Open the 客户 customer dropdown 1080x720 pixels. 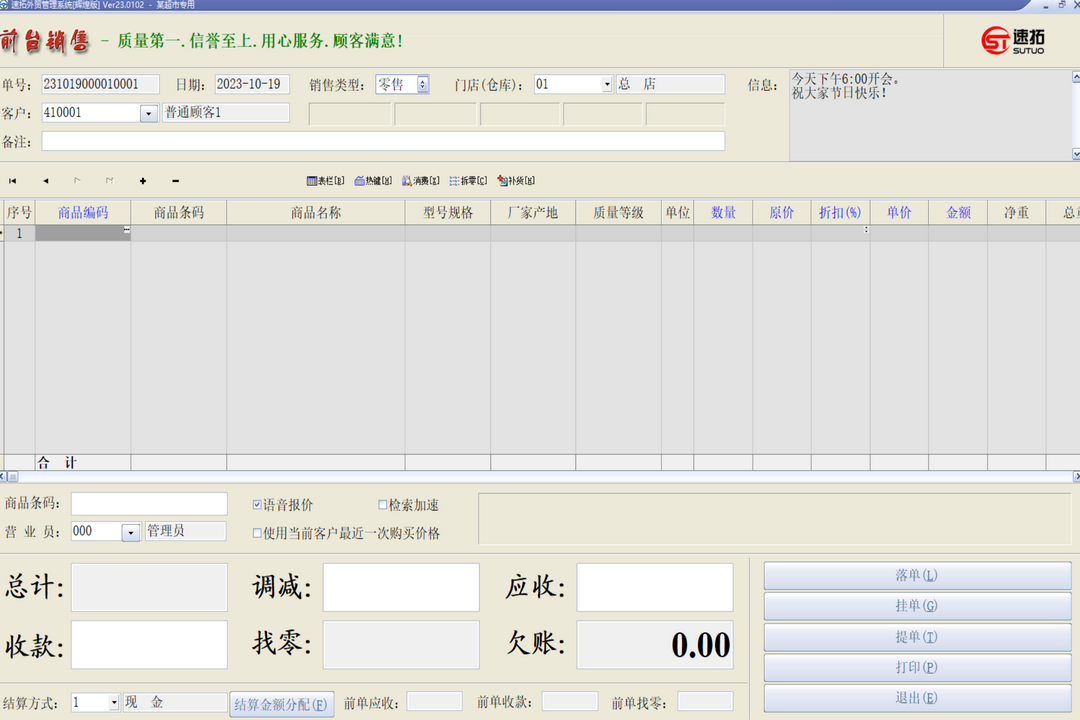[149, 114]
